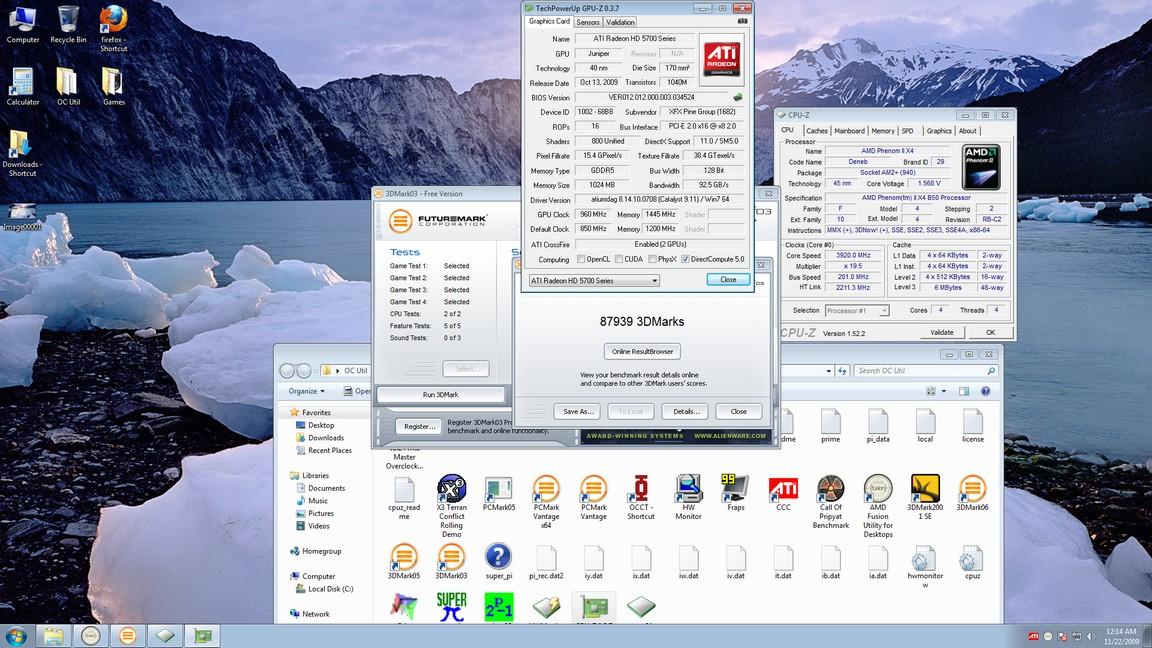Select Call Of Pripyat Benchmark icon
Viewport: 1152px width, 648px height.
pyautogui.click(x=830, y=502)
